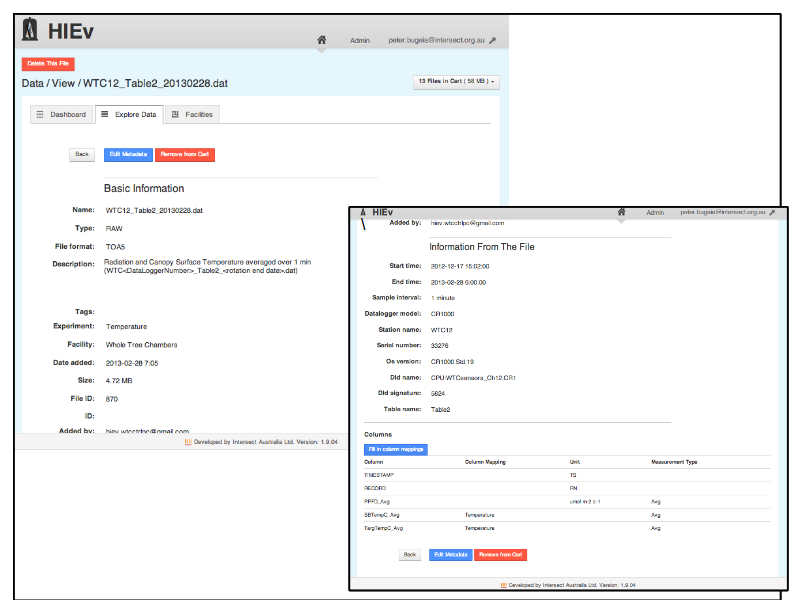Select the Serial number value 33278
This screenshot has height=600, width=800.
pyautogui.click(x=439, y=345)
